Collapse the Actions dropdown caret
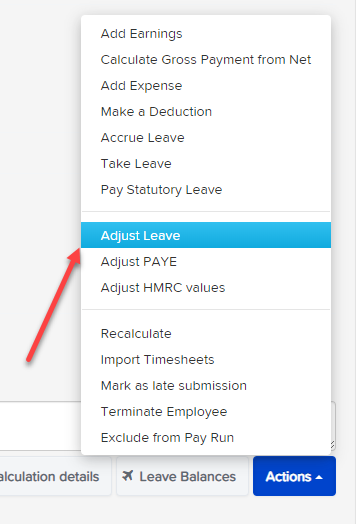The width and height of the screenshot is (361, 524). coord(319,477)
